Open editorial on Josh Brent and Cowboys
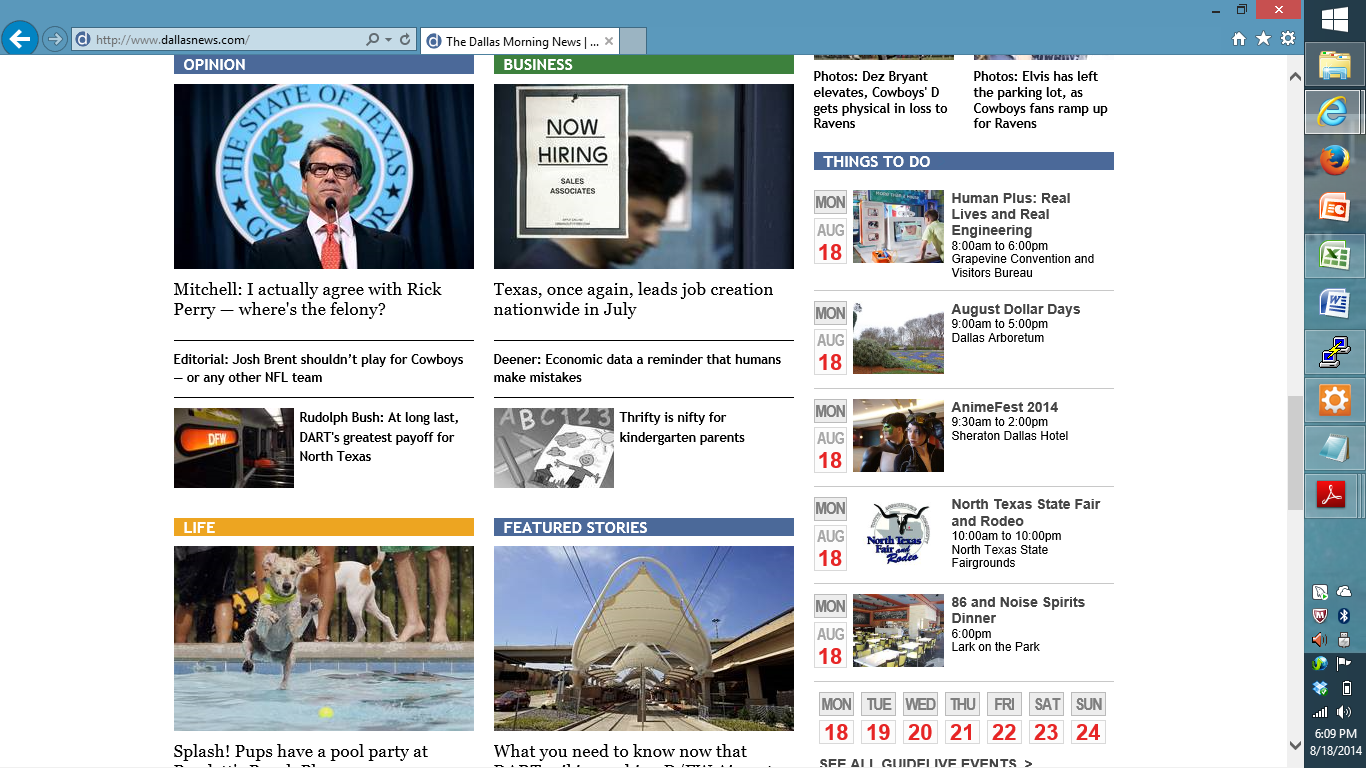 tap(319, 368)
